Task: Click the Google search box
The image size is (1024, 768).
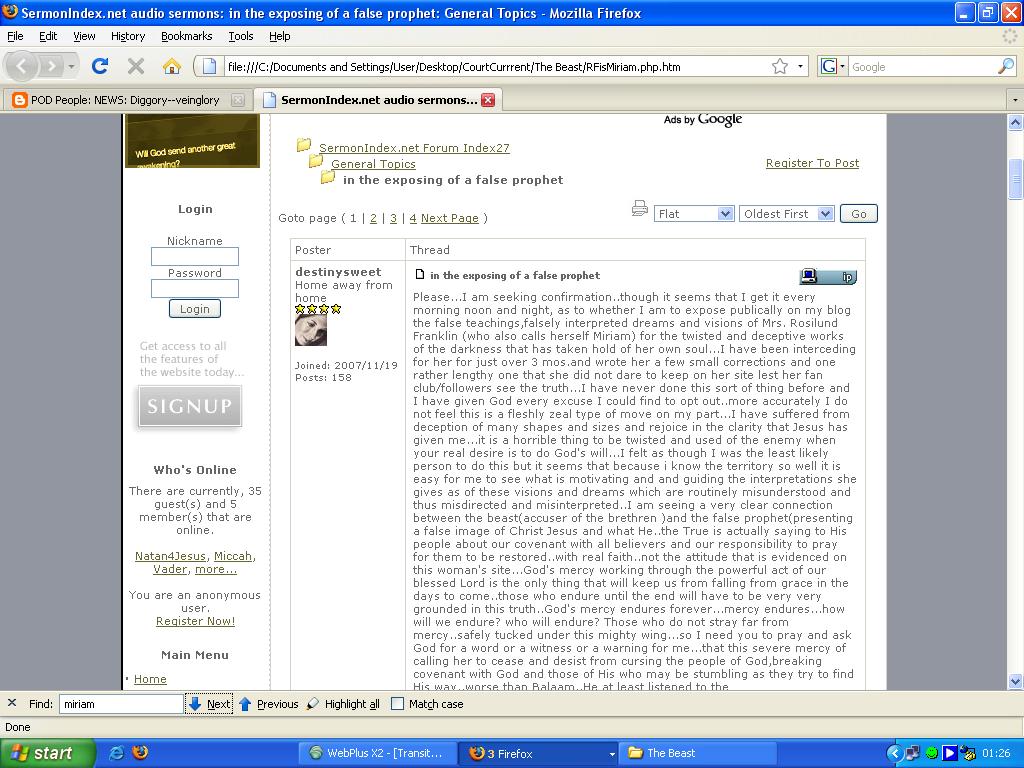Action: click(x=923, y=67)
